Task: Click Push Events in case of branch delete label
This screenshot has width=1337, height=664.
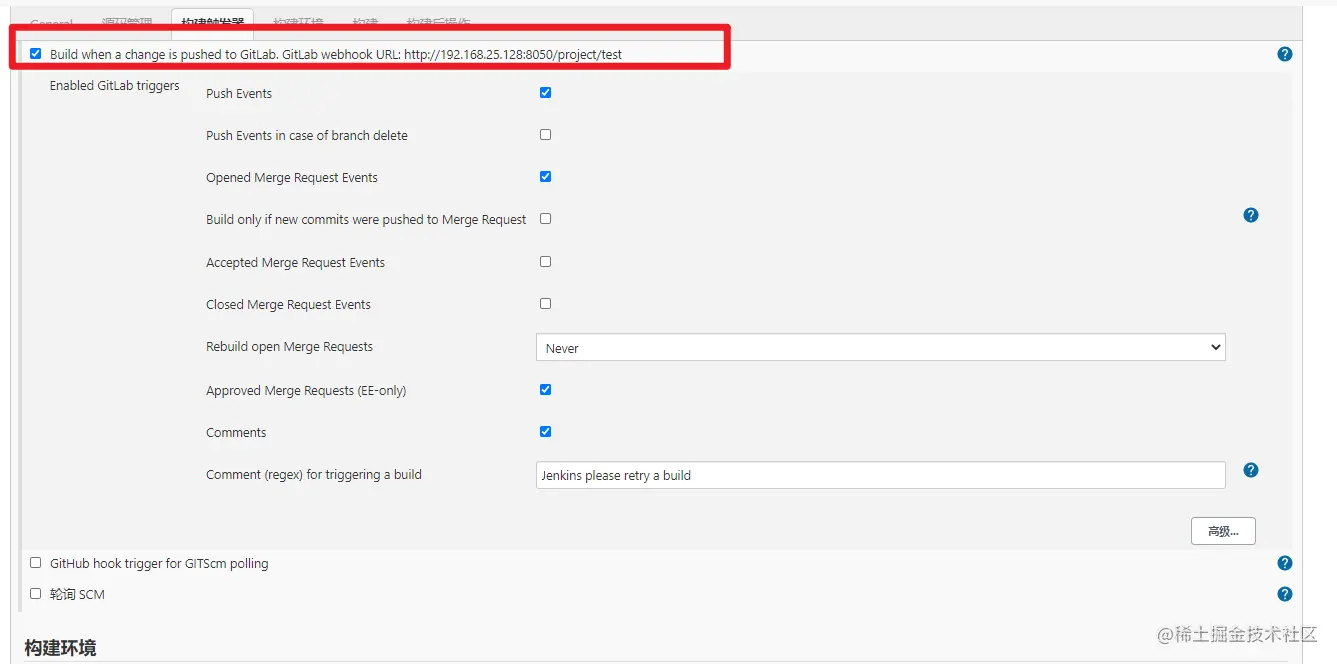Action: [307, 136]
